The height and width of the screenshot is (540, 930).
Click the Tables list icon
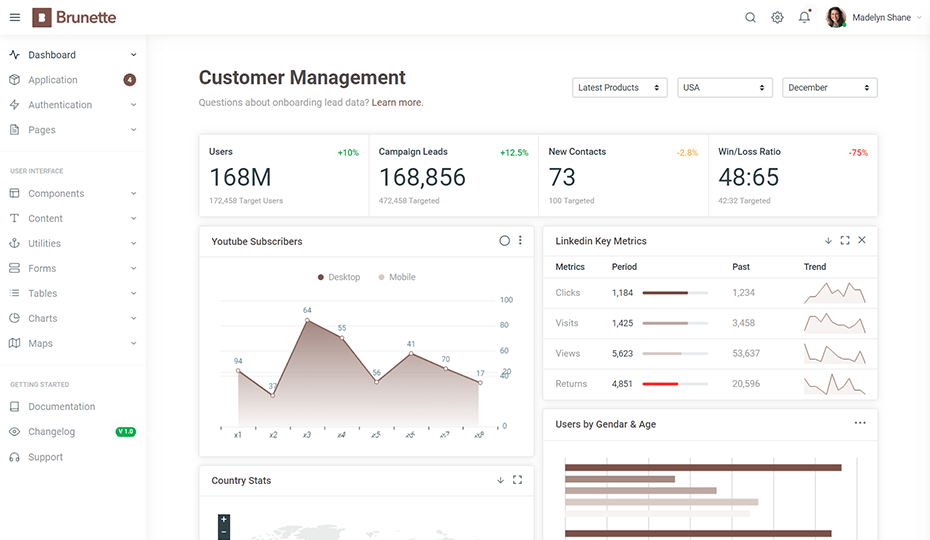point(15,293)
